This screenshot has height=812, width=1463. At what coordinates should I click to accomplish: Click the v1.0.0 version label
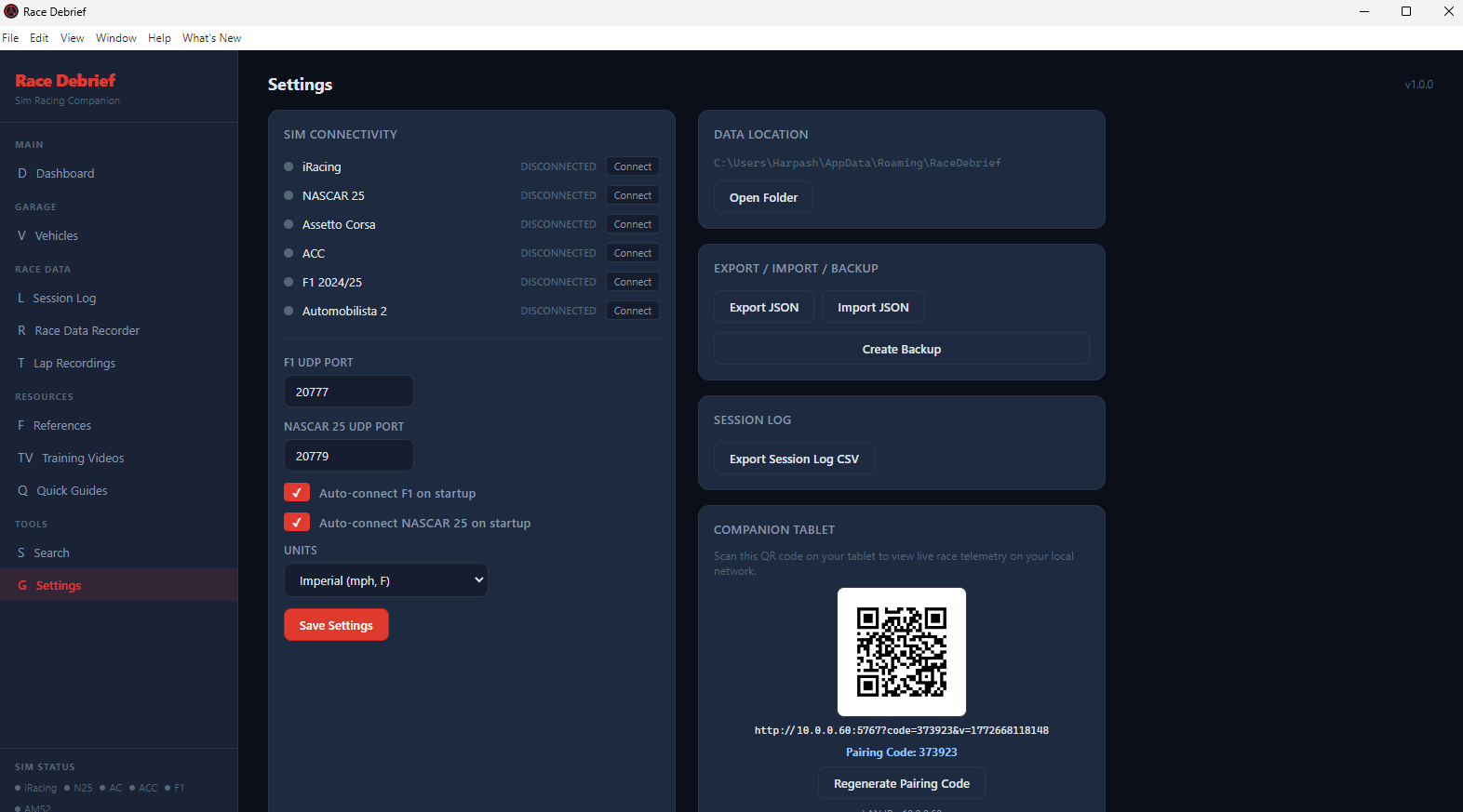coord(1419,85)
